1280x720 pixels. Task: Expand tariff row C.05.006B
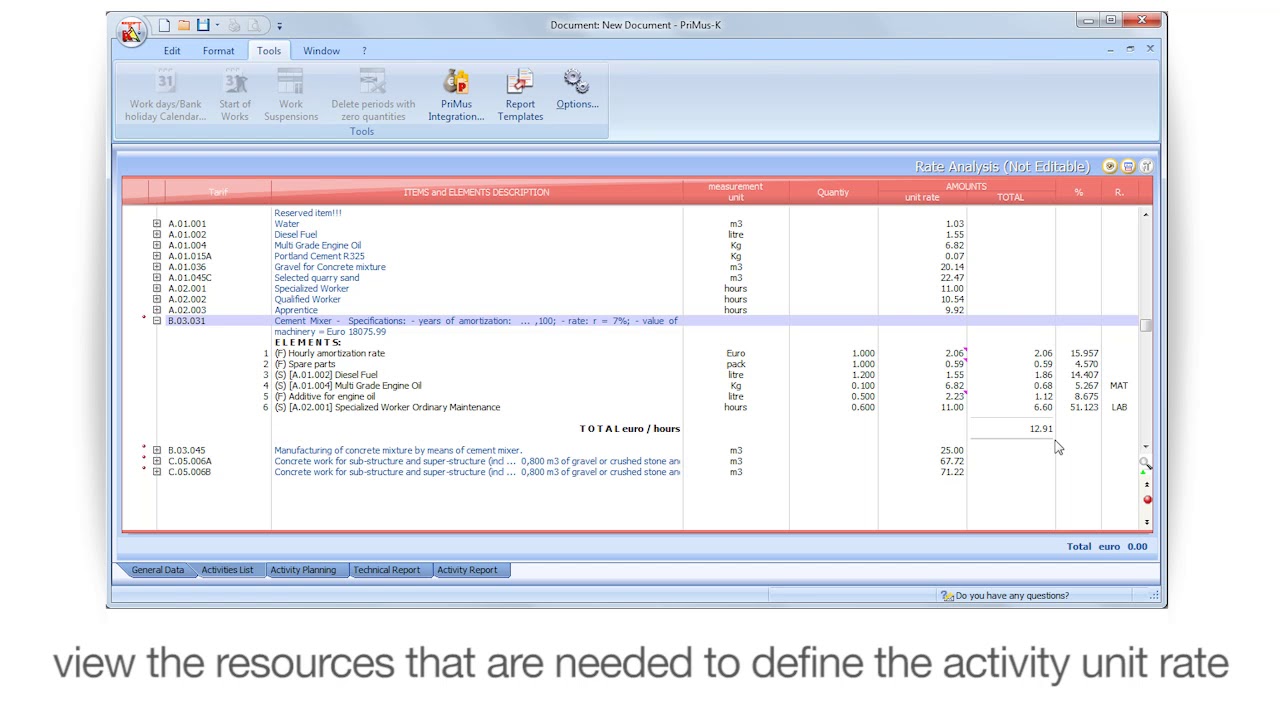157,472
